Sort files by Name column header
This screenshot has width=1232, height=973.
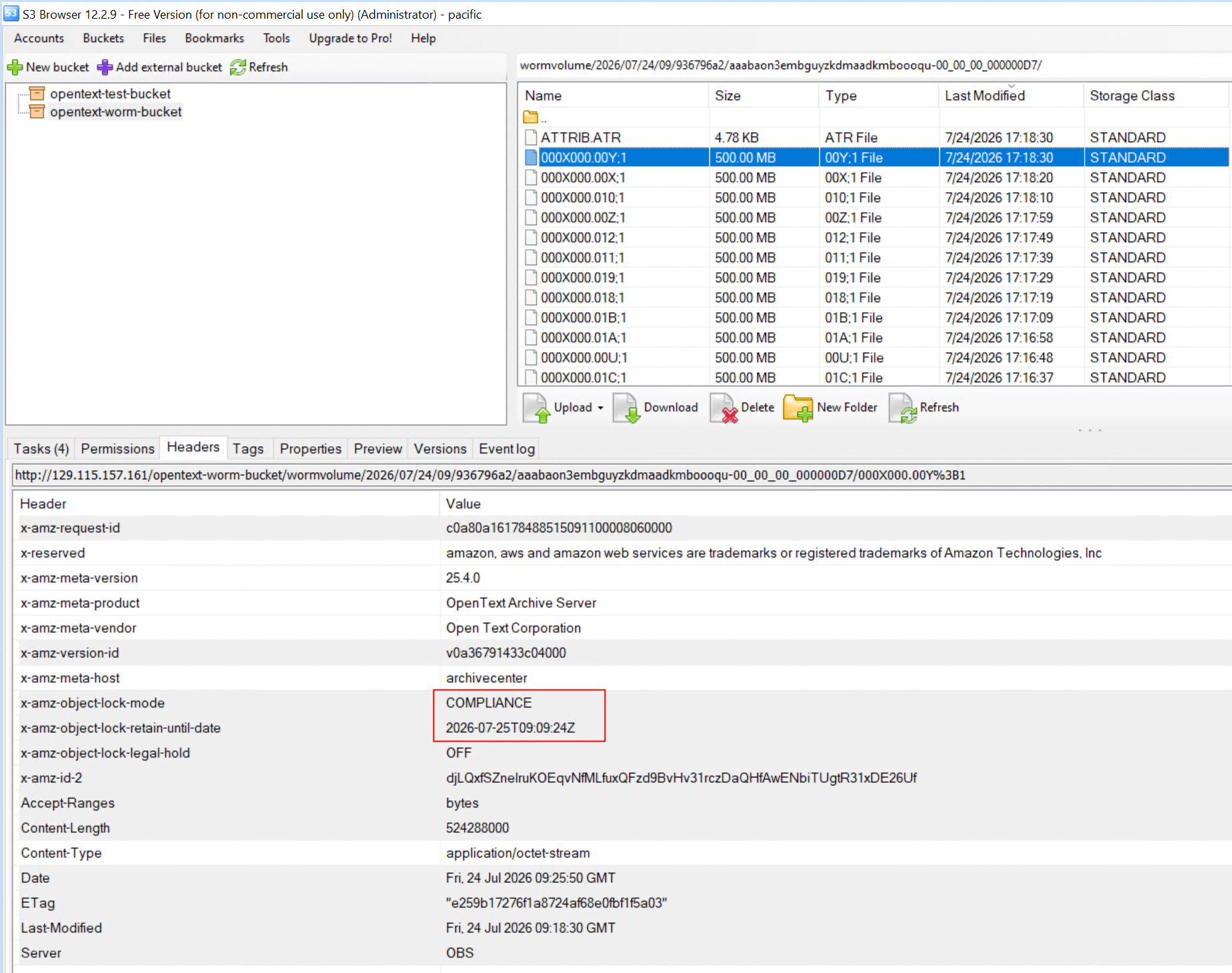[x=614, y=95]
